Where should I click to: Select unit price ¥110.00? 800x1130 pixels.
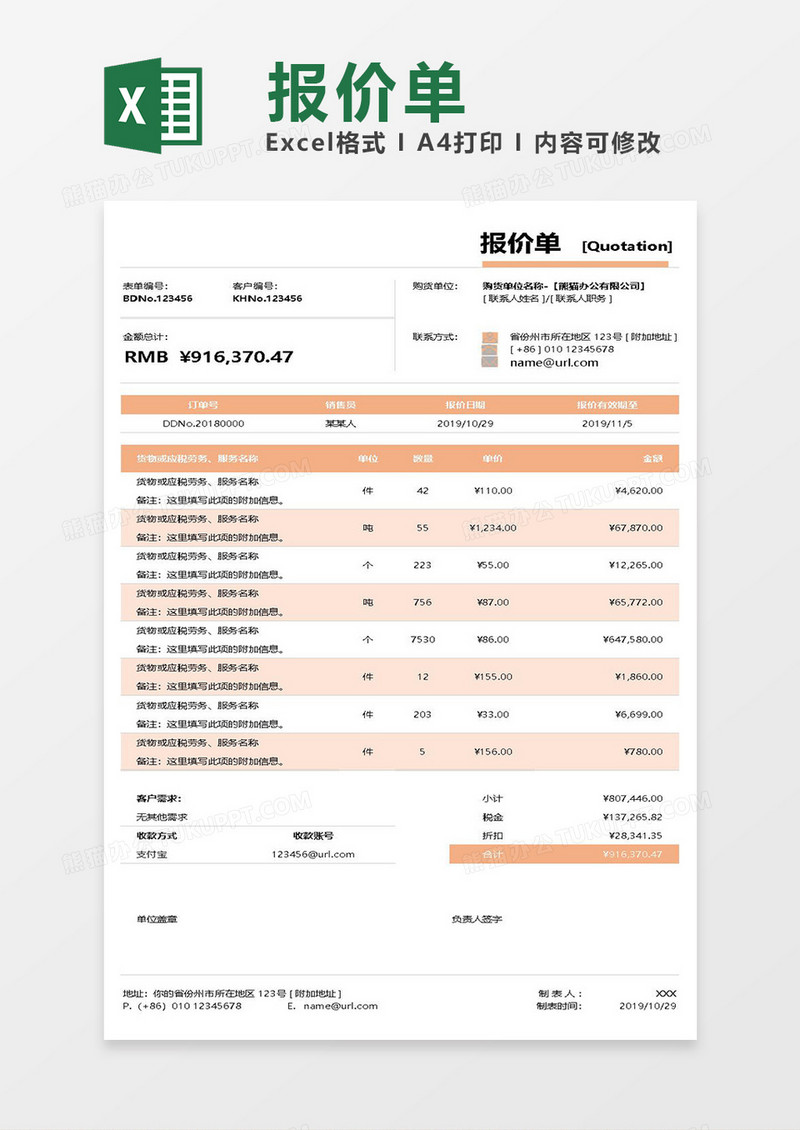[x=494, y=491]
